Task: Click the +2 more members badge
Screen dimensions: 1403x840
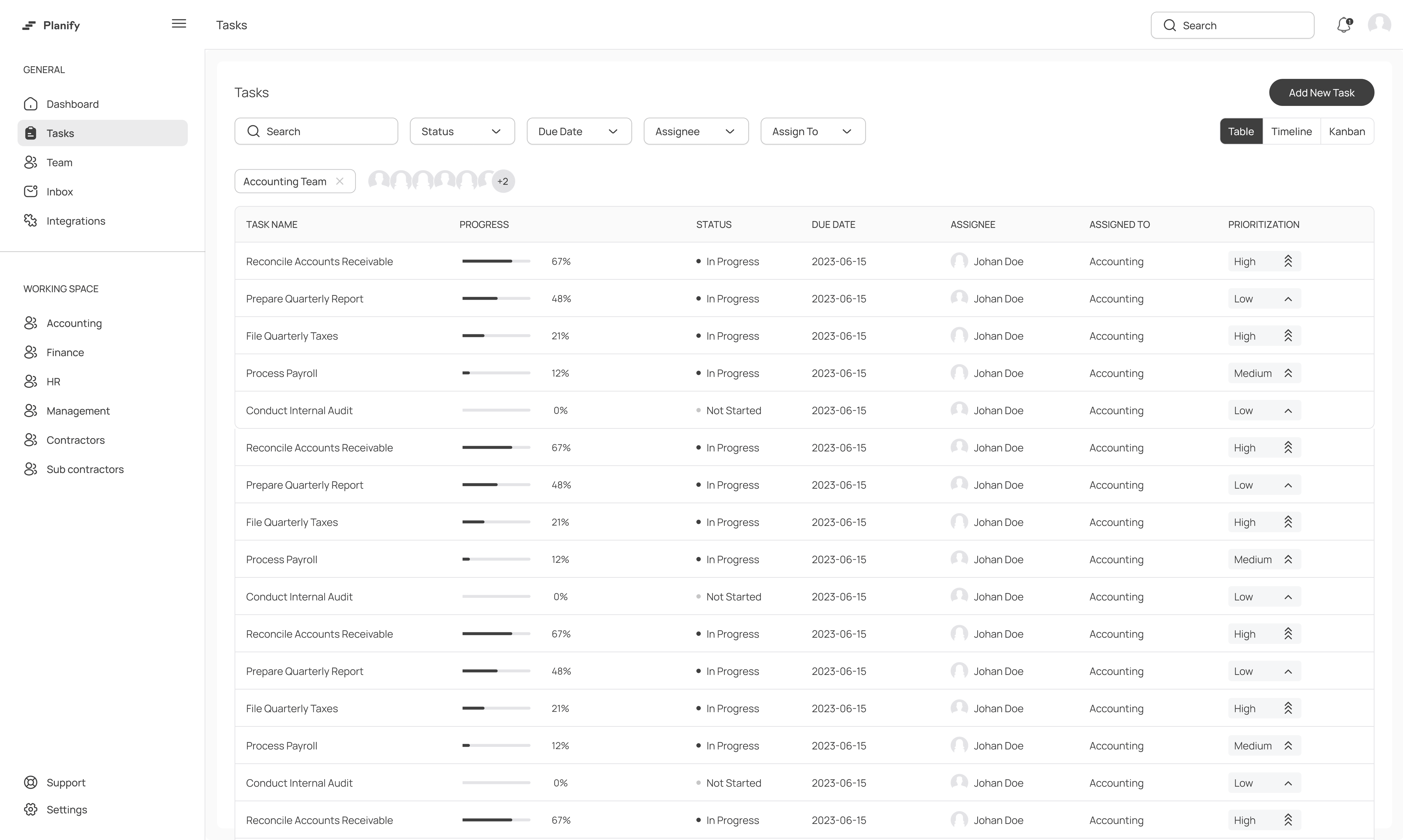Action: coord(503,181)
